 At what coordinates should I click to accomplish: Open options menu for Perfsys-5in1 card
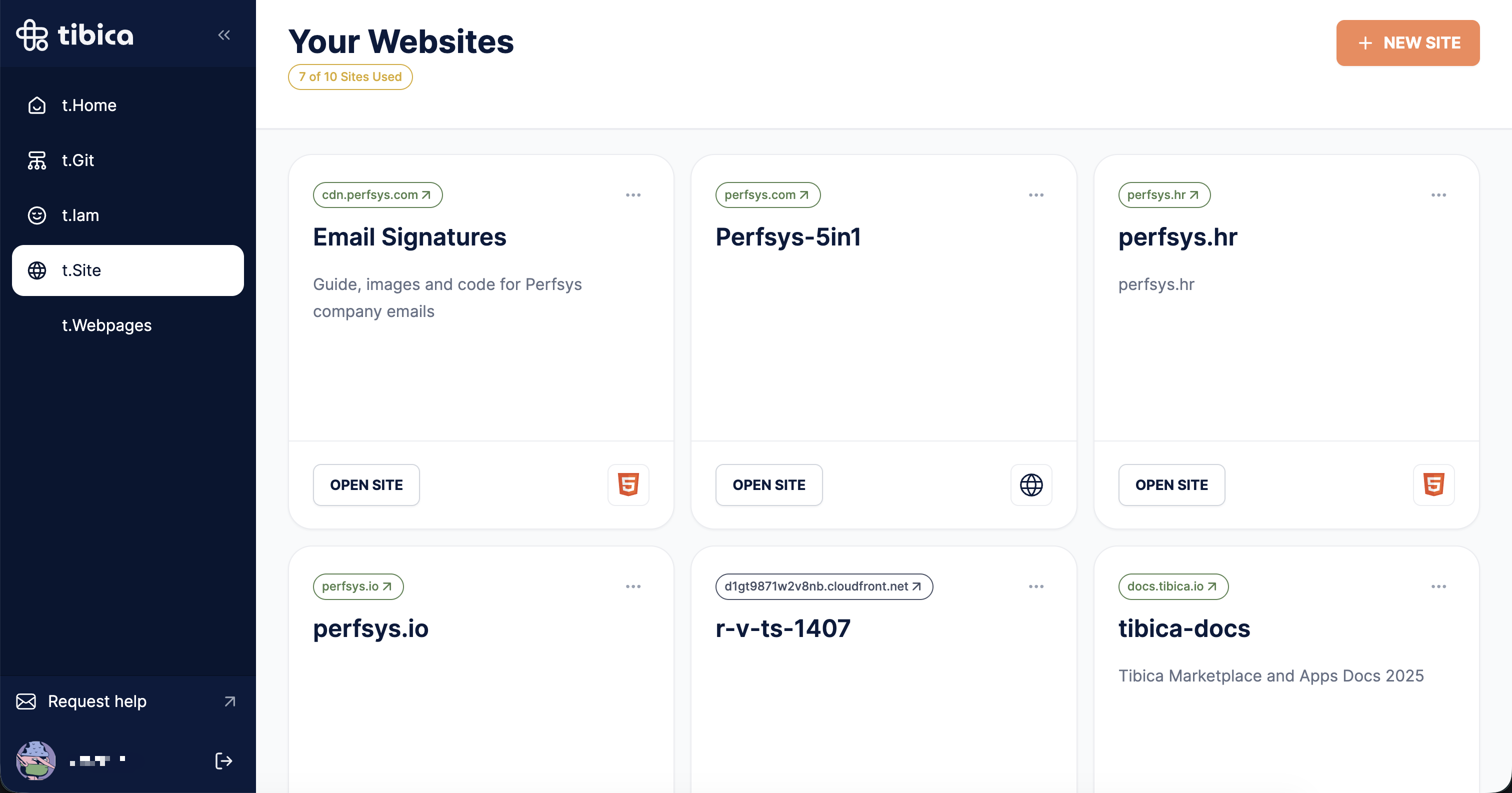(1035, 195)
